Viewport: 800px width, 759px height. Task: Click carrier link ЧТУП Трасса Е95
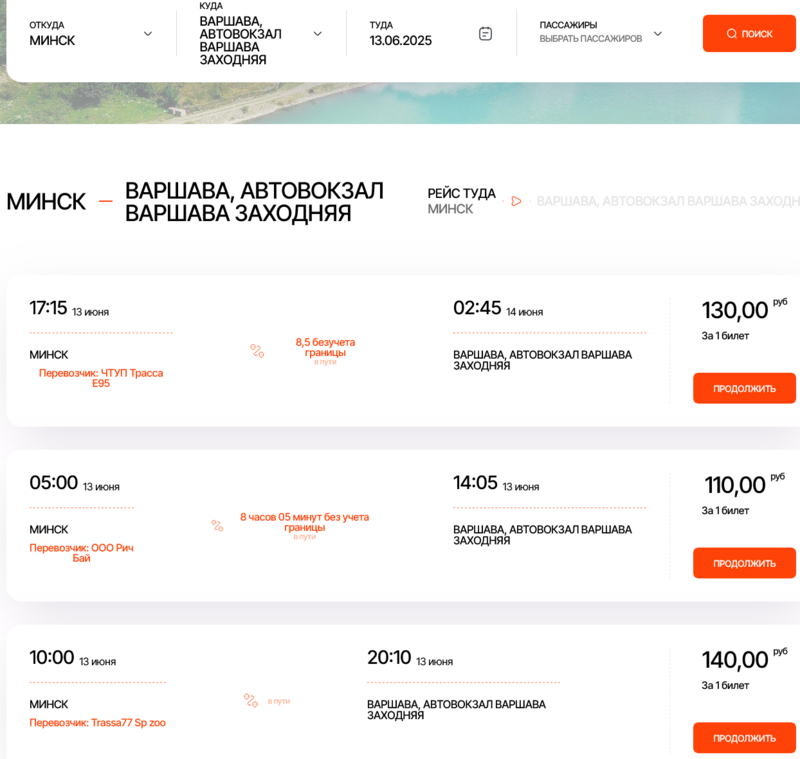click(101, 378)
